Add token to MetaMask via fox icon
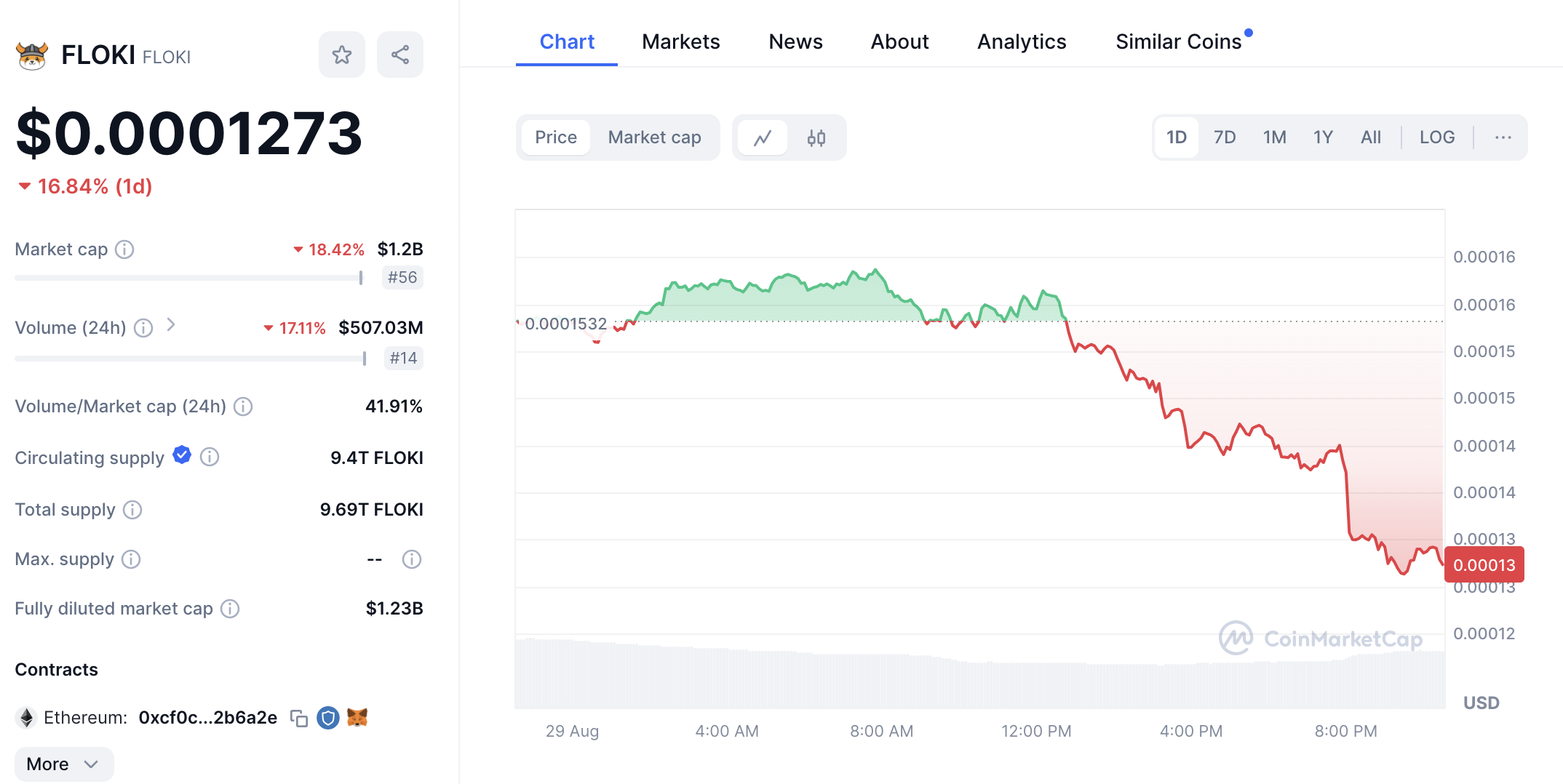The image size is (1563, 784). point(357,718)
